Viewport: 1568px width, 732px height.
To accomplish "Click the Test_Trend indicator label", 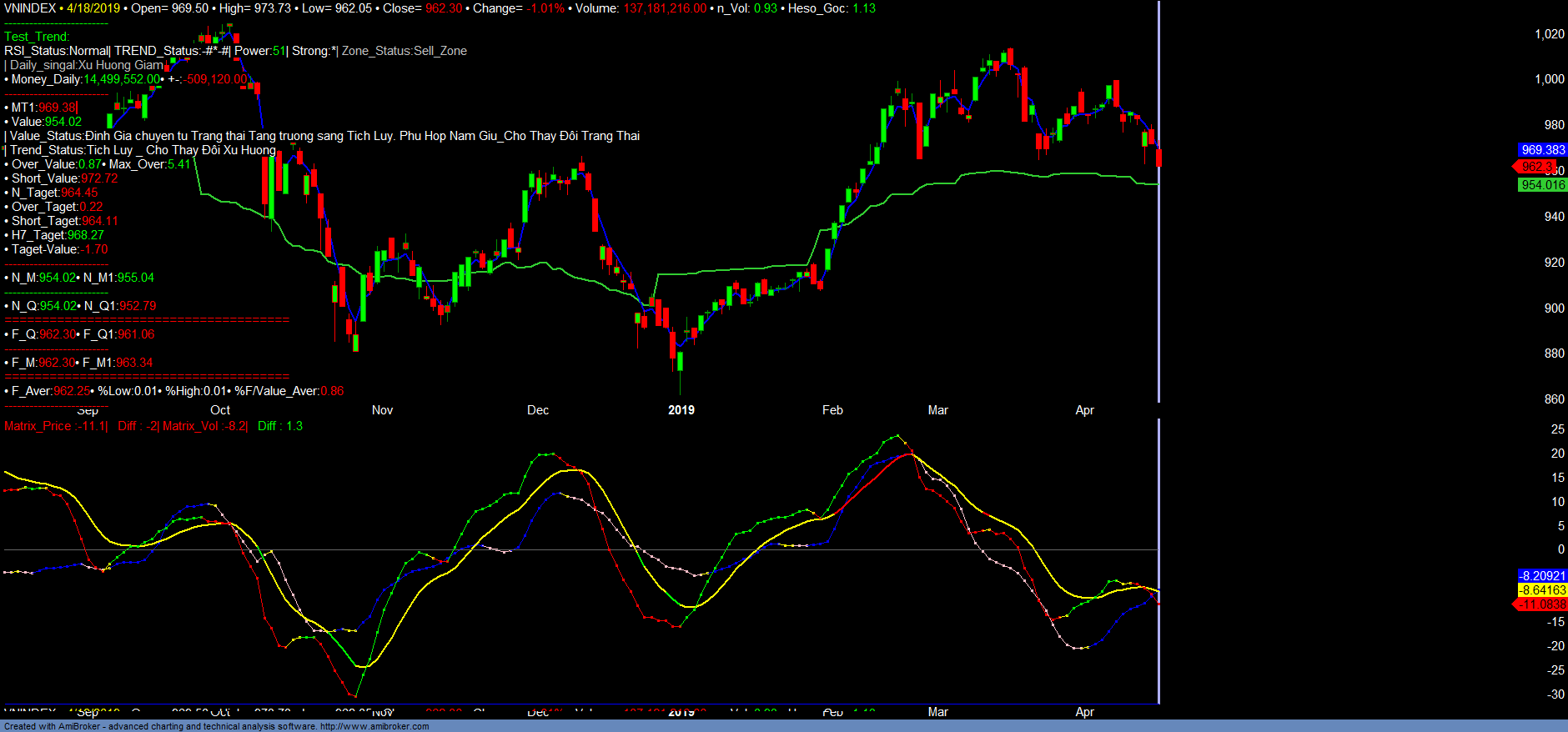I will pyautogui.click(x=37, y=37).
